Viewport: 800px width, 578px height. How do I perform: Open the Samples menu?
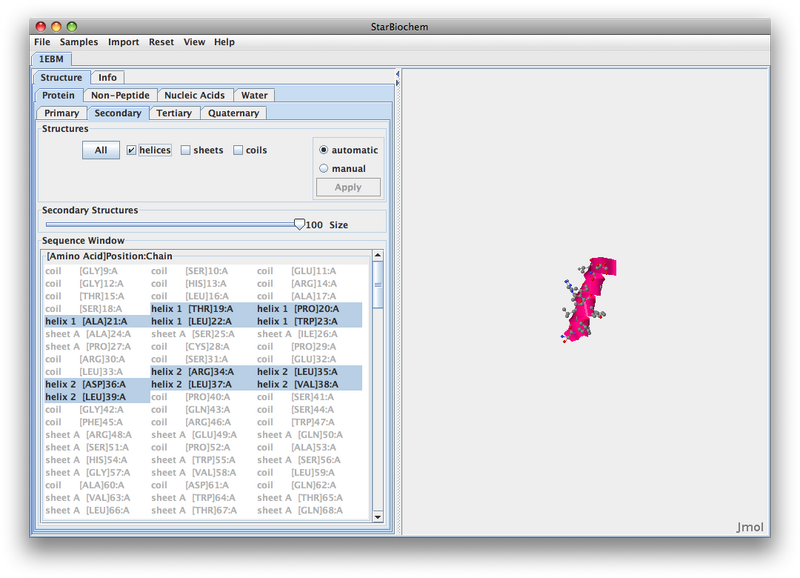coord(79,42)
